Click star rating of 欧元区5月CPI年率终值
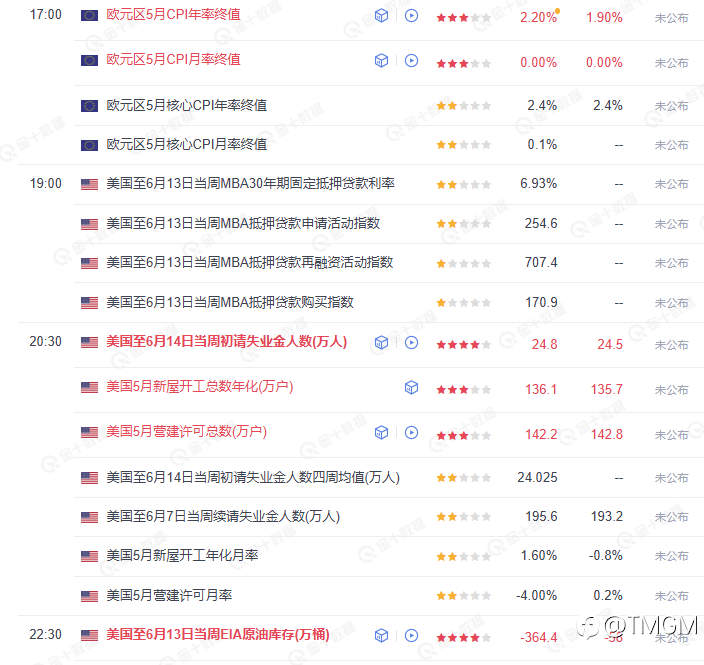704x665 pixels. coord(463,18)
